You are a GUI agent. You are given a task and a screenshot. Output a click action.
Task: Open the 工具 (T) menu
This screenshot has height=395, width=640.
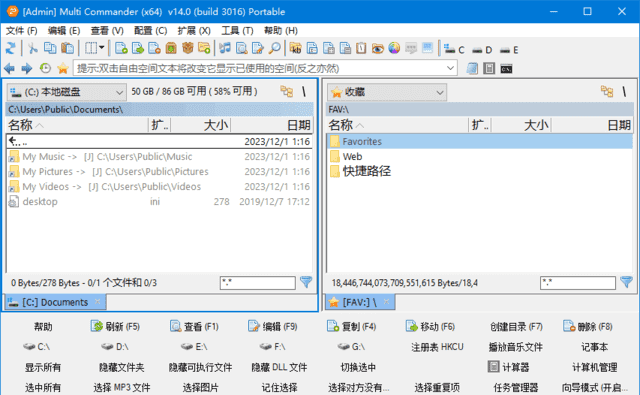click(x=237, y=31)
